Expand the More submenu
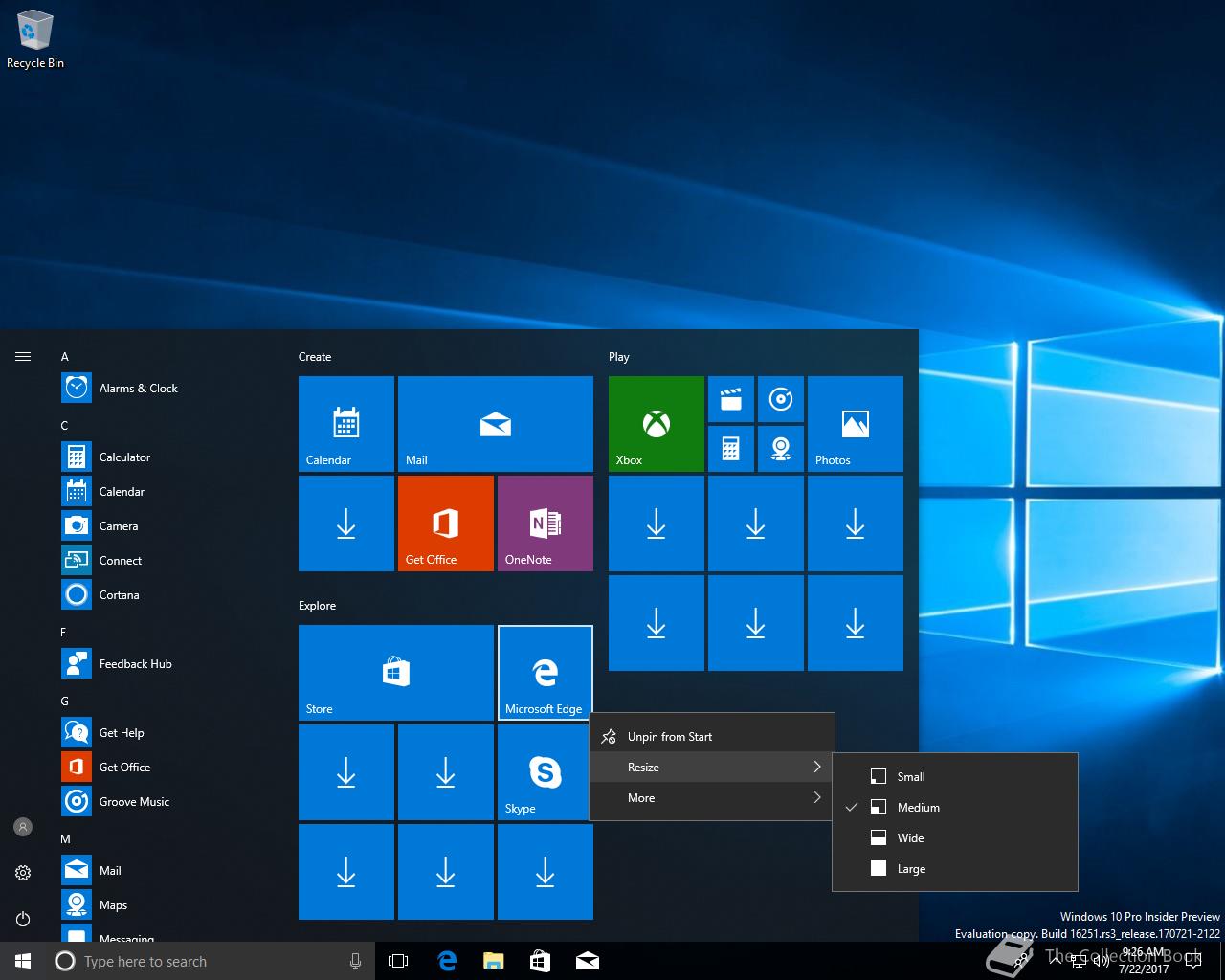 coord(710,798)
